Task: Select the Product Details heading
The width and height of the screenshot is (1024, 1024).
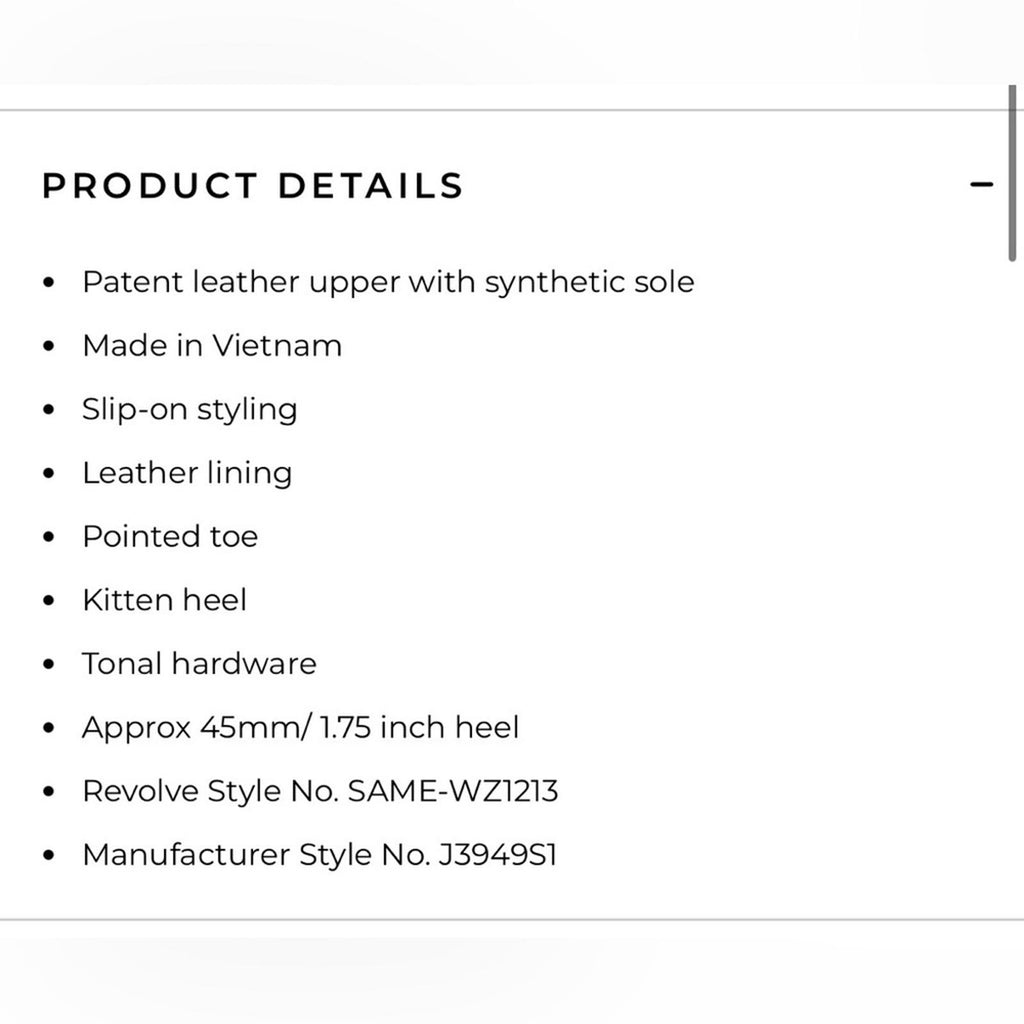Action: point(251,186)
